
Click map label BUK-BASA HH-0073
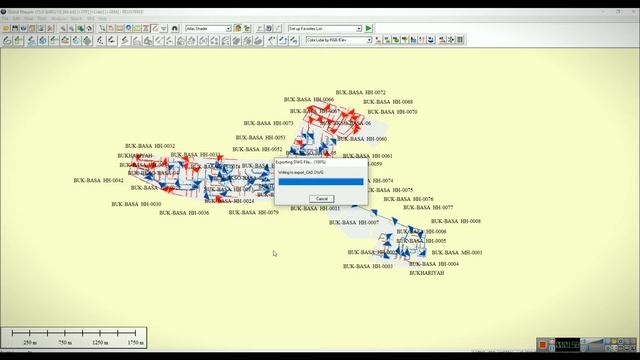(269, 123)
